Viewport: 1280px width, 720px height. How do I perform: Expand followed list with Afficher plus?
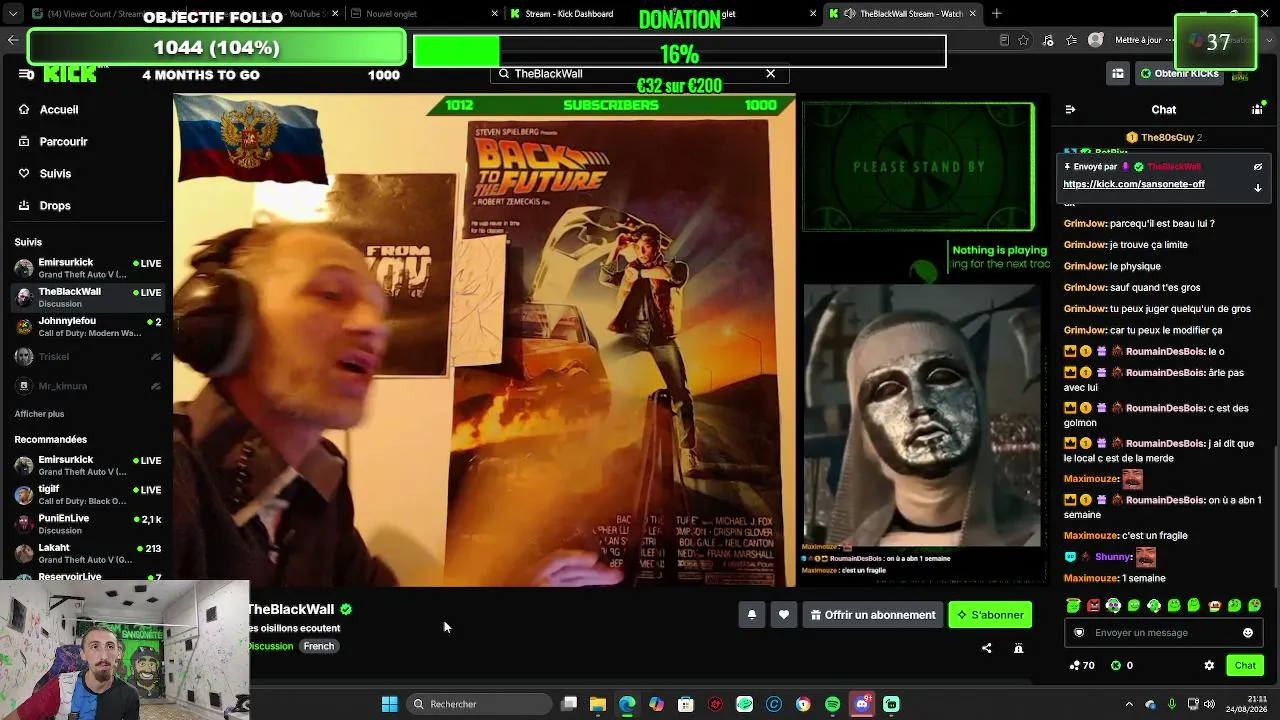(39, 414)
